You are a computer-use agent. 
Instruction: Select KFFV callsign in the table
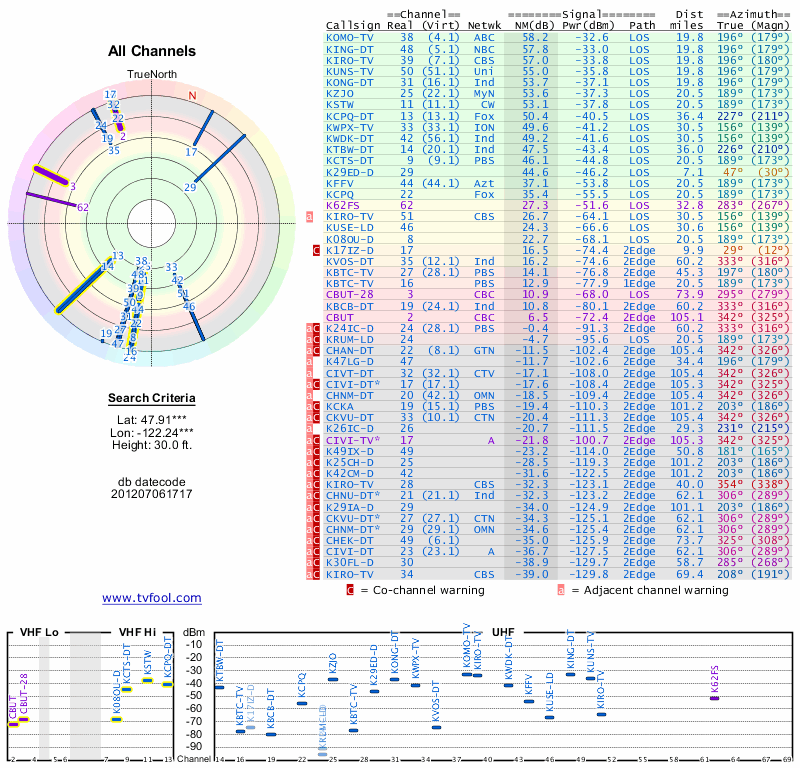coord(339,183)
